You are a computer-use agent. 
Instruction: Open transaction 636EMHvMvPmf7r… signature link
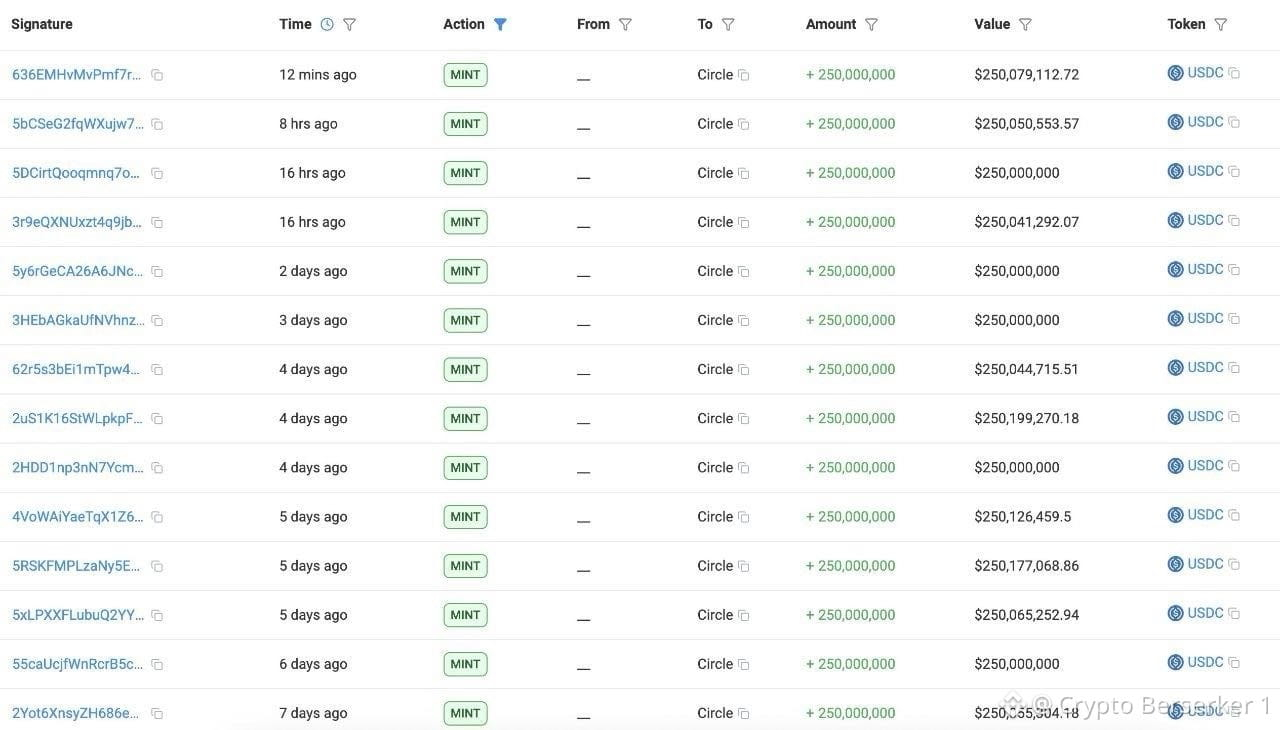[77, 75]
